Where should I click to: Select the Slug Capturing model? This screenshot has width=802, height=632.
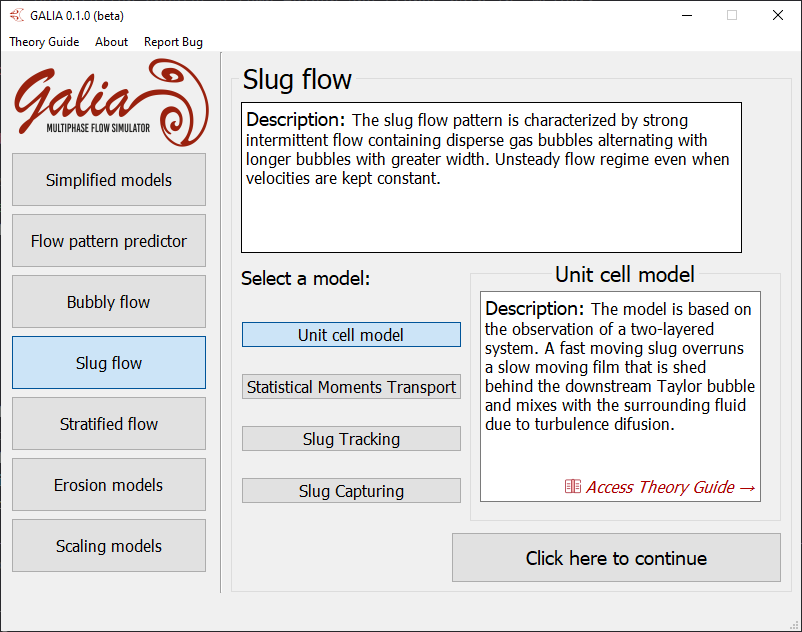click(x=351, y=491)
